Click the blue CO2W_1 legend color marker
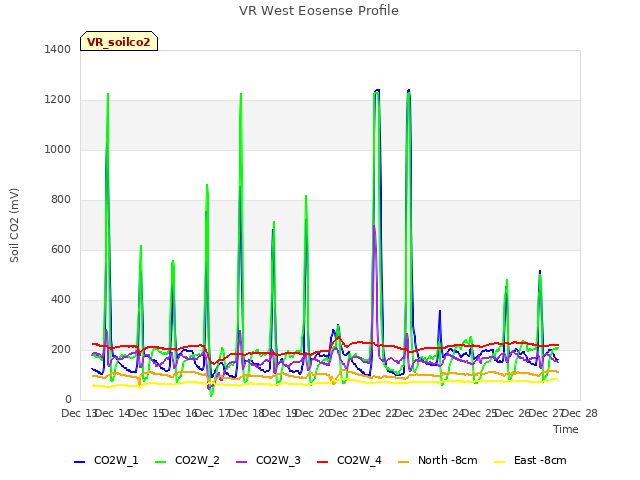This screenshot has width=640, height=480. (x=79, y=462)
